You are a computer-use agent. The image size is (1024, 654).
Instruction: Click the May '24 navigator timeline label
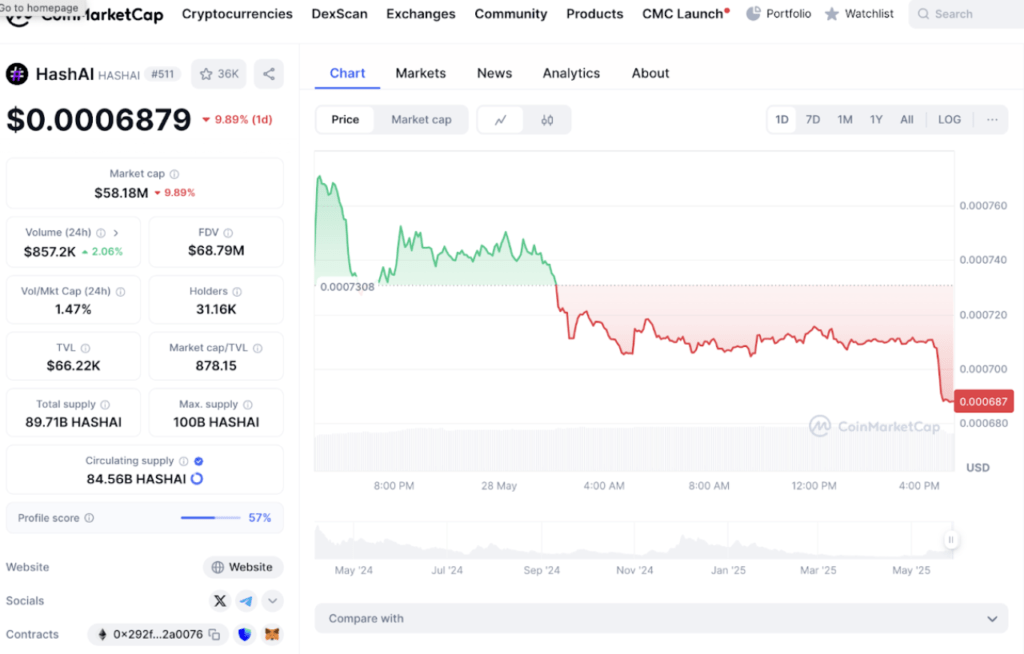[353, 570]
